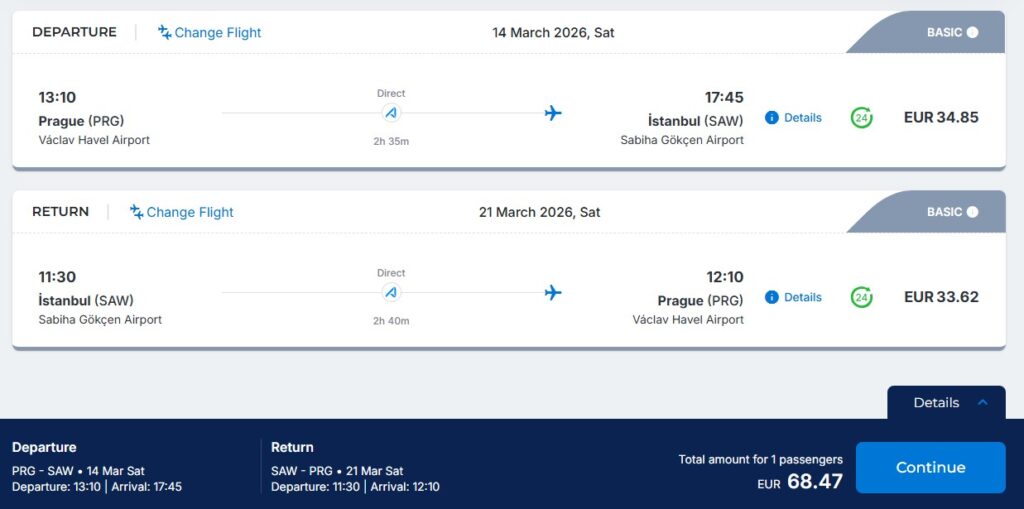Change the departure flight on 14 March

pos(217,33)
